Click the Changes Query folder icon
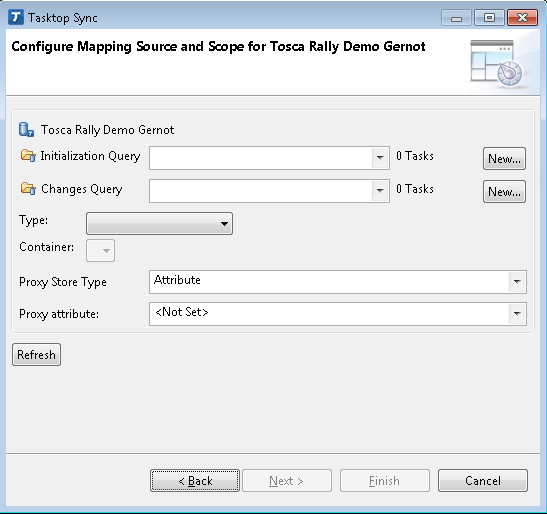 [x=28, y=188]
